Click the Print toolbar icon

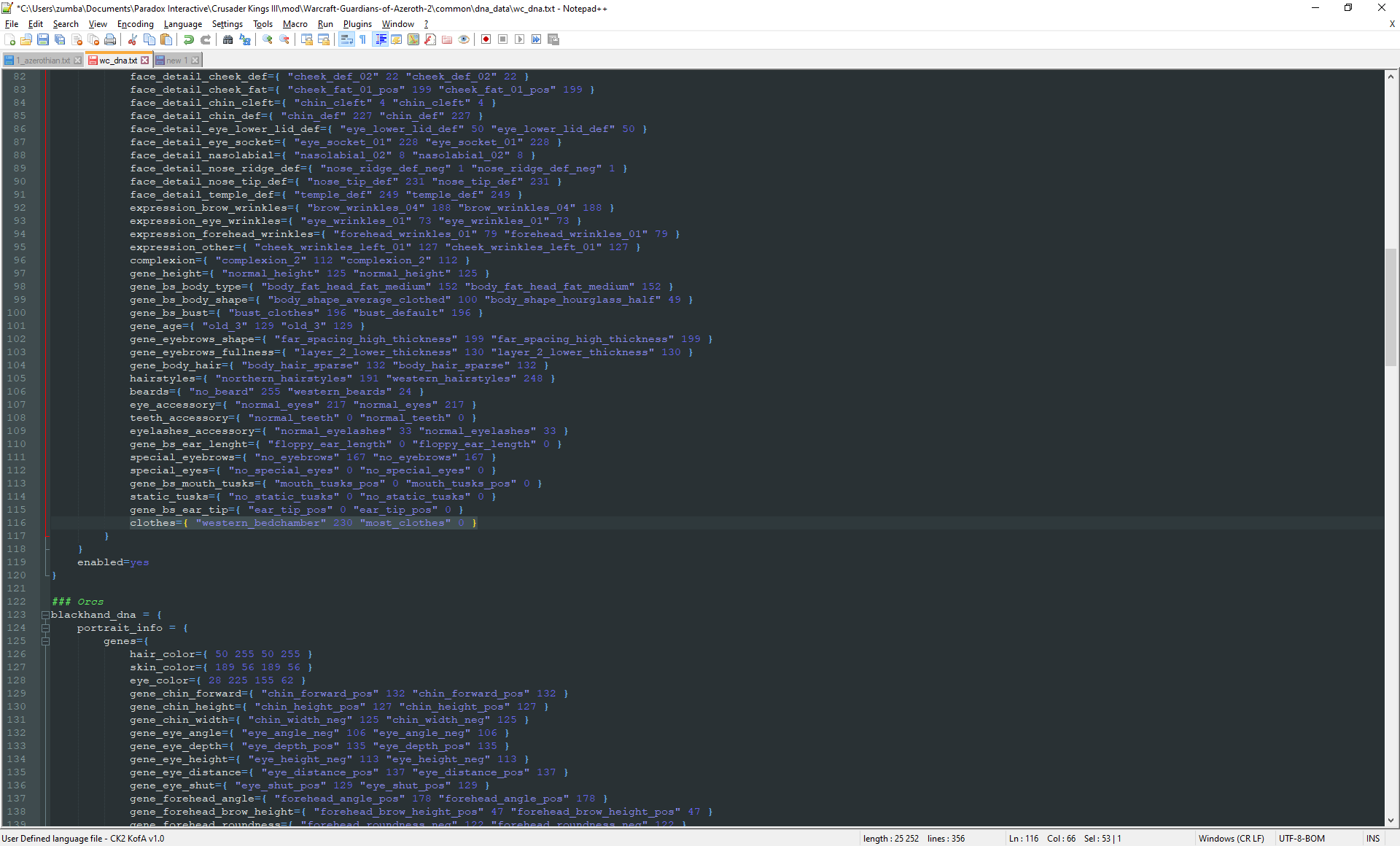point(110,39)
